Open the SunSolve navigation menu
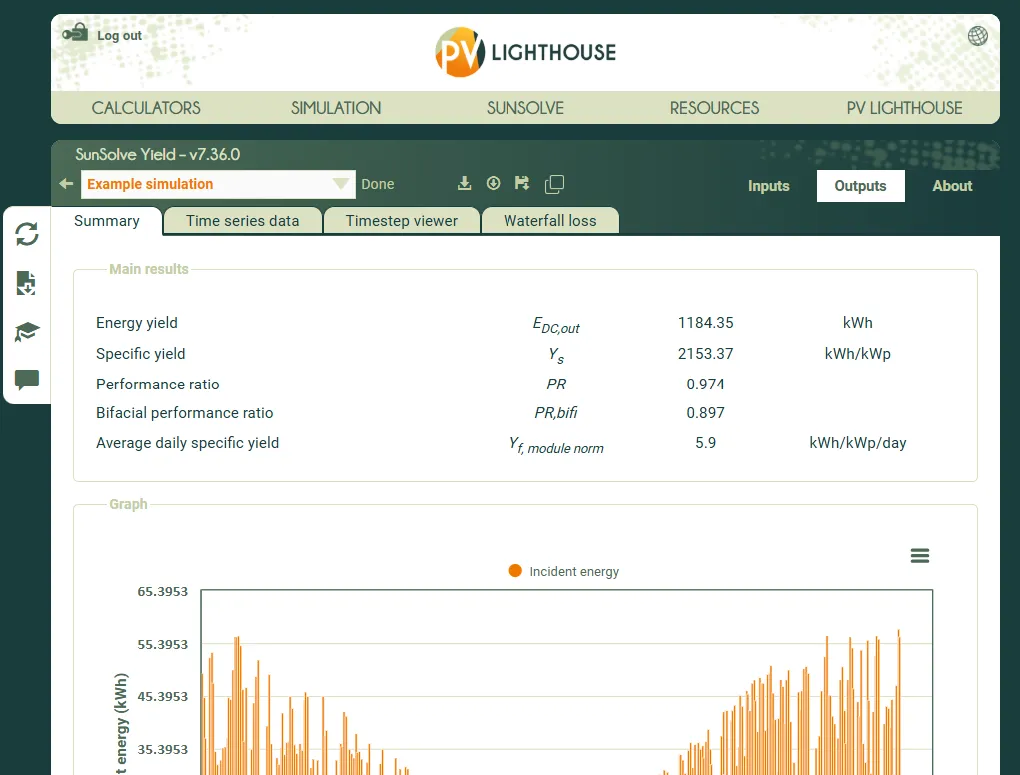 (x=525, y=108)
